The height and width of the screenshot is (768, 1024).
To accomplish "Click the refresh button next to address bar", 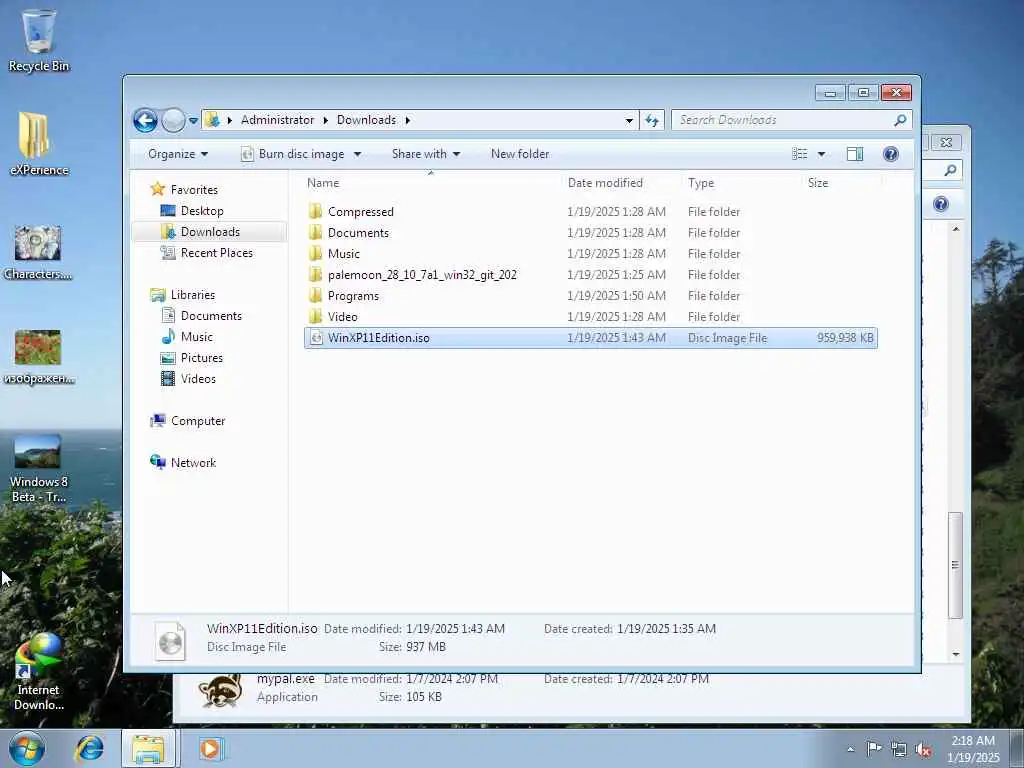I will [652, 120].
